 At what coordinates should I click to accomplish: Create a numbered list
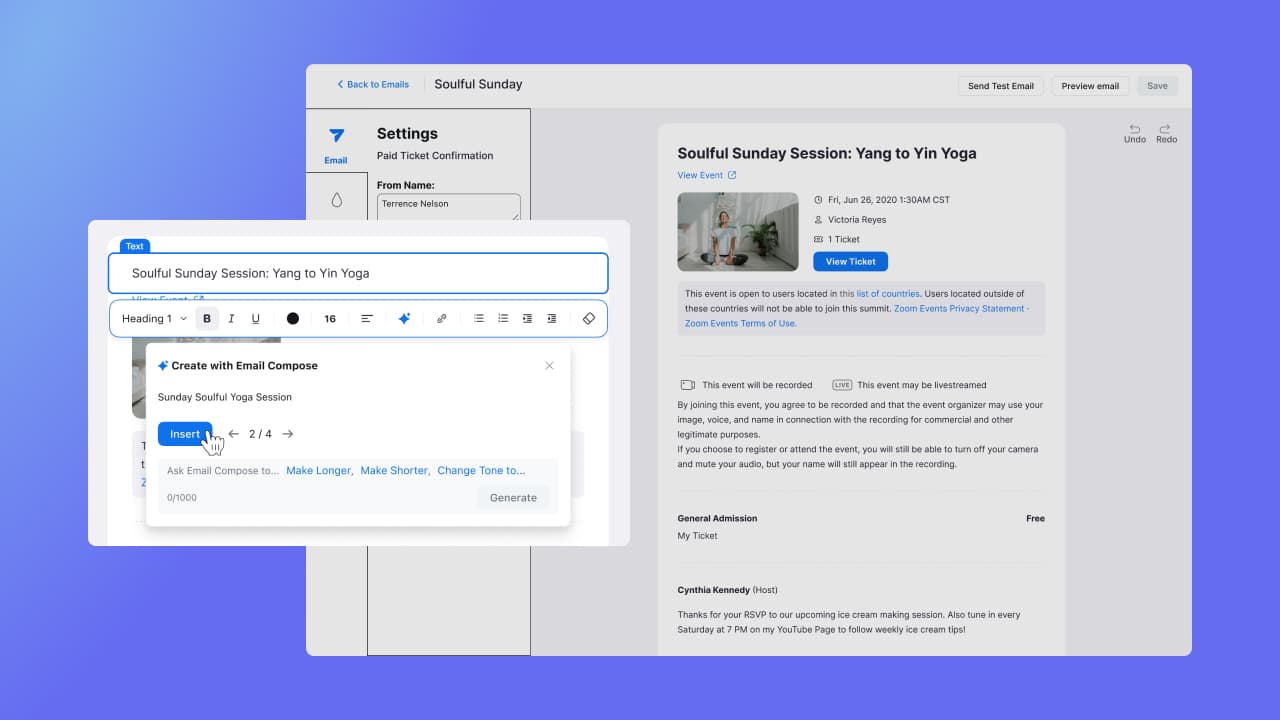pos(503,318)
